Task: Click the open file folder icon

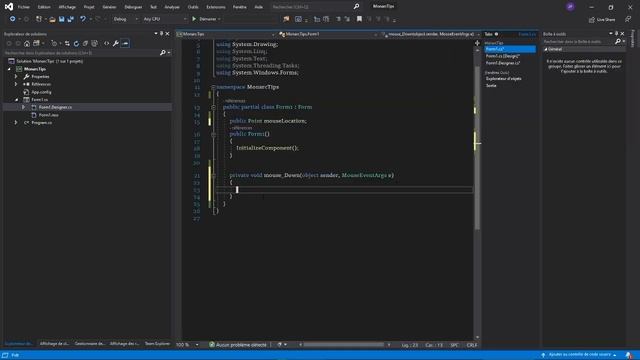Action: coord(52,19)
